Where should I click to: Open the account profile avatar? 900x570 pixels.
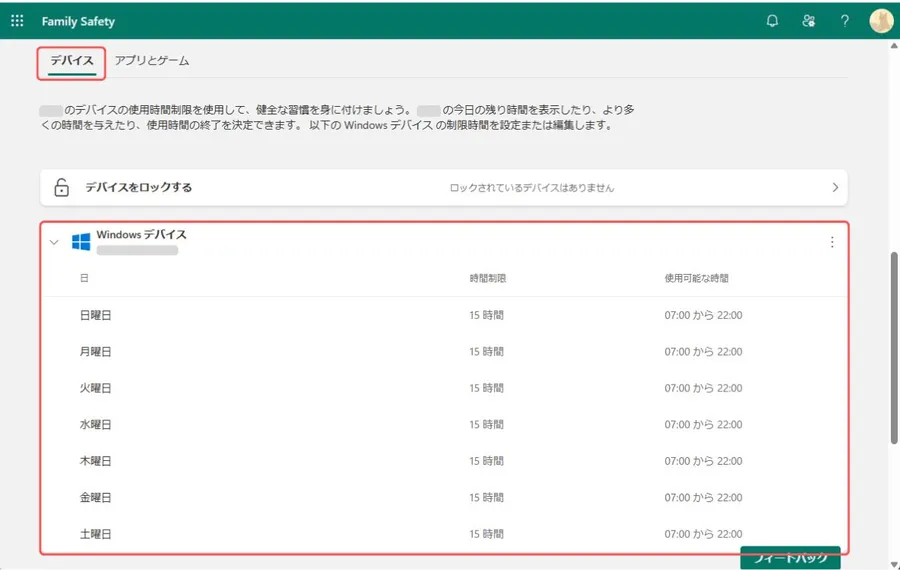pyautogui.click(x=880, y=20)
